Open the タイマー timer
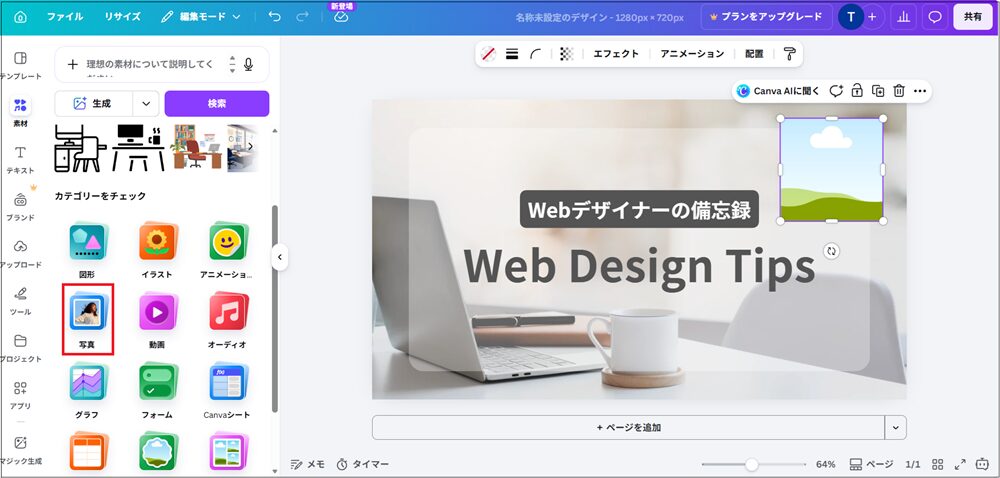1000x478 pixels. (x=362, y=465)
